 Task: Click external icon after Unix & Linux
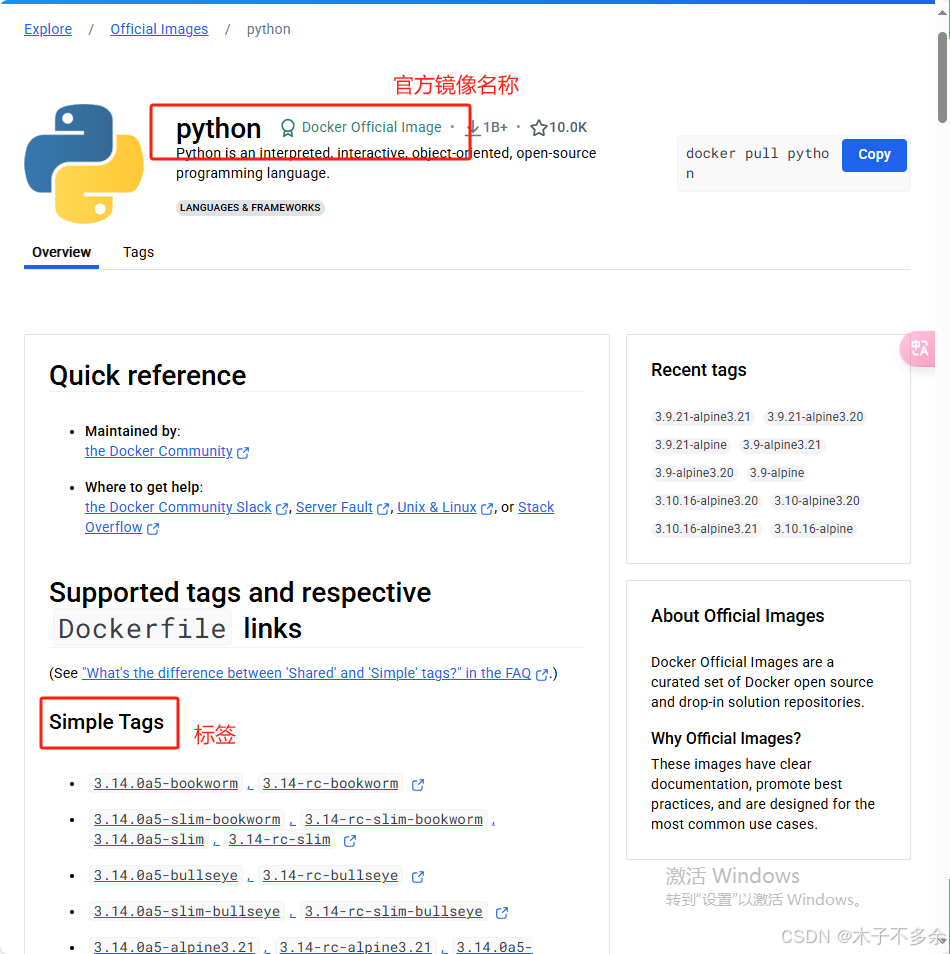487,509
